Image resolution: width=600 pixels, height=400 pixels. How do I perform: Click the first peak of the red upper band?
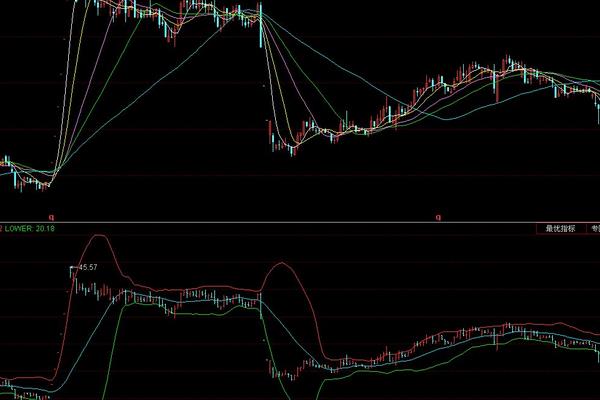(x=96, y=237)
